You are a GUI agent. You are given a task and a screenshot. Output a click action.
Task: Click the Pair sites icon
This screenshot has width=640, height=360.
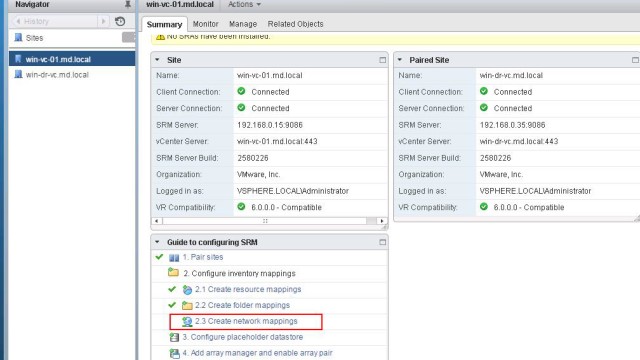[x=174, y=258]
